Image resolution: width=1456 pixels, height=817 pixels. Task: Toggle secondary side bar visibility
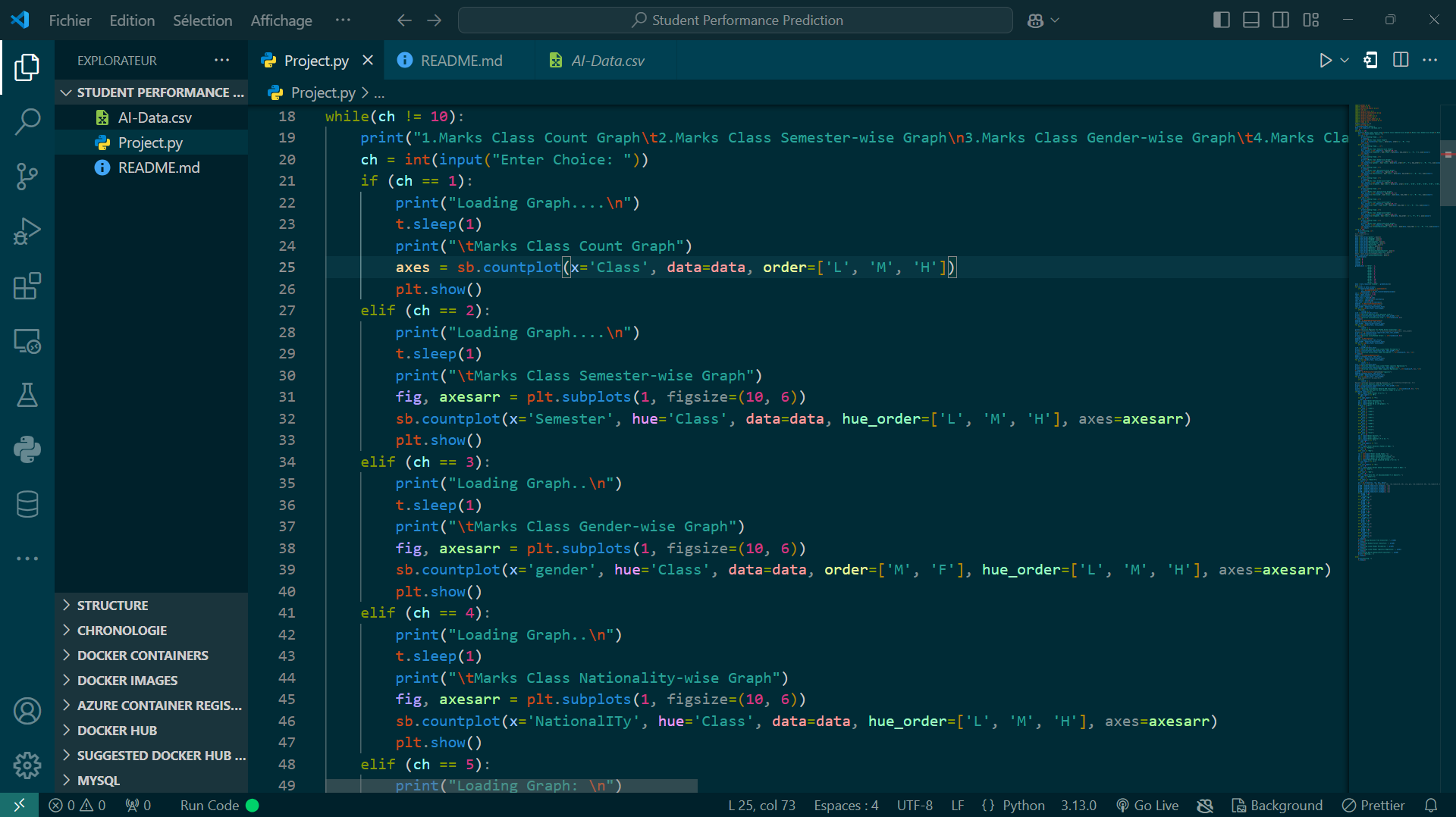tap(1281, 20)
